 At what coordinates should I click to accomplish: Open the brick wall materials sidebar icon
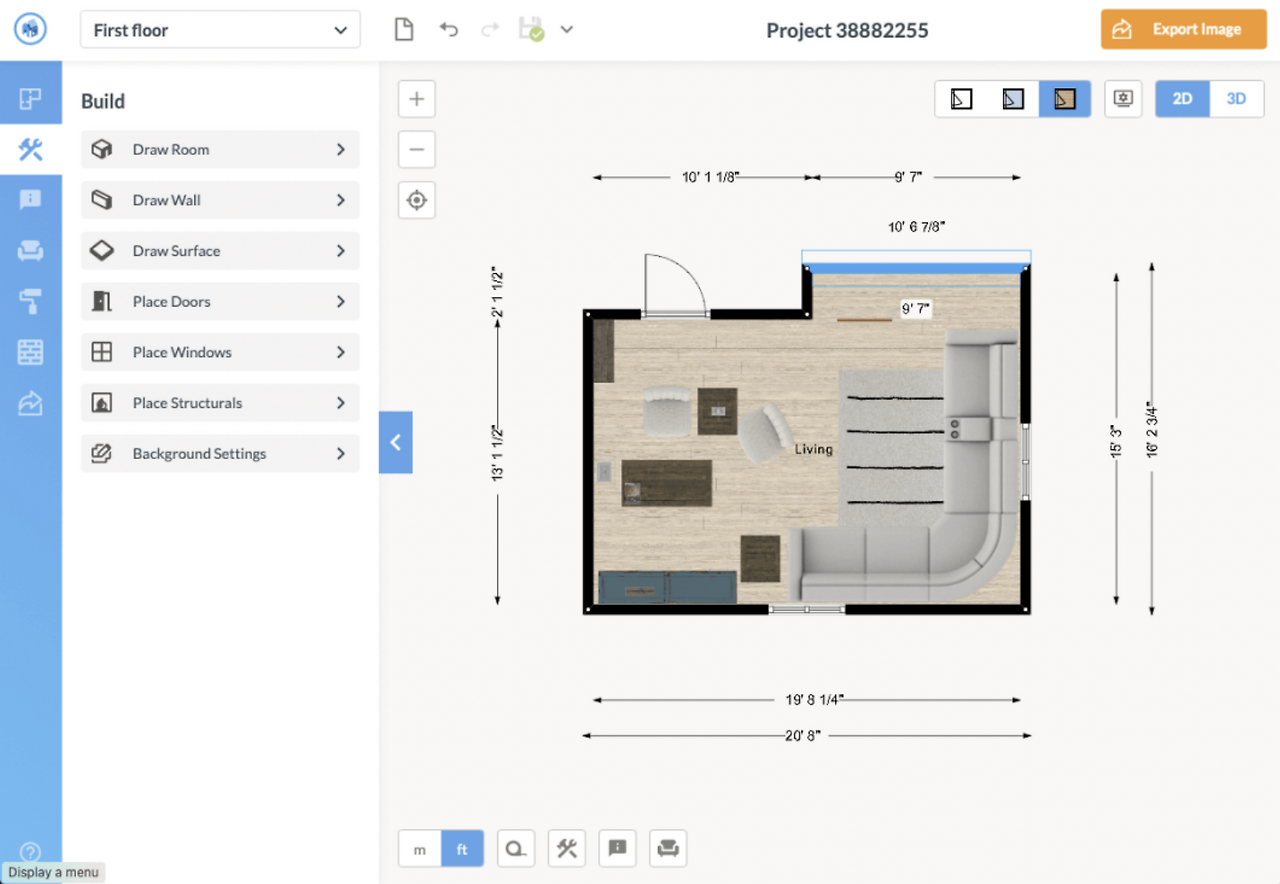(x=30, y=352)
